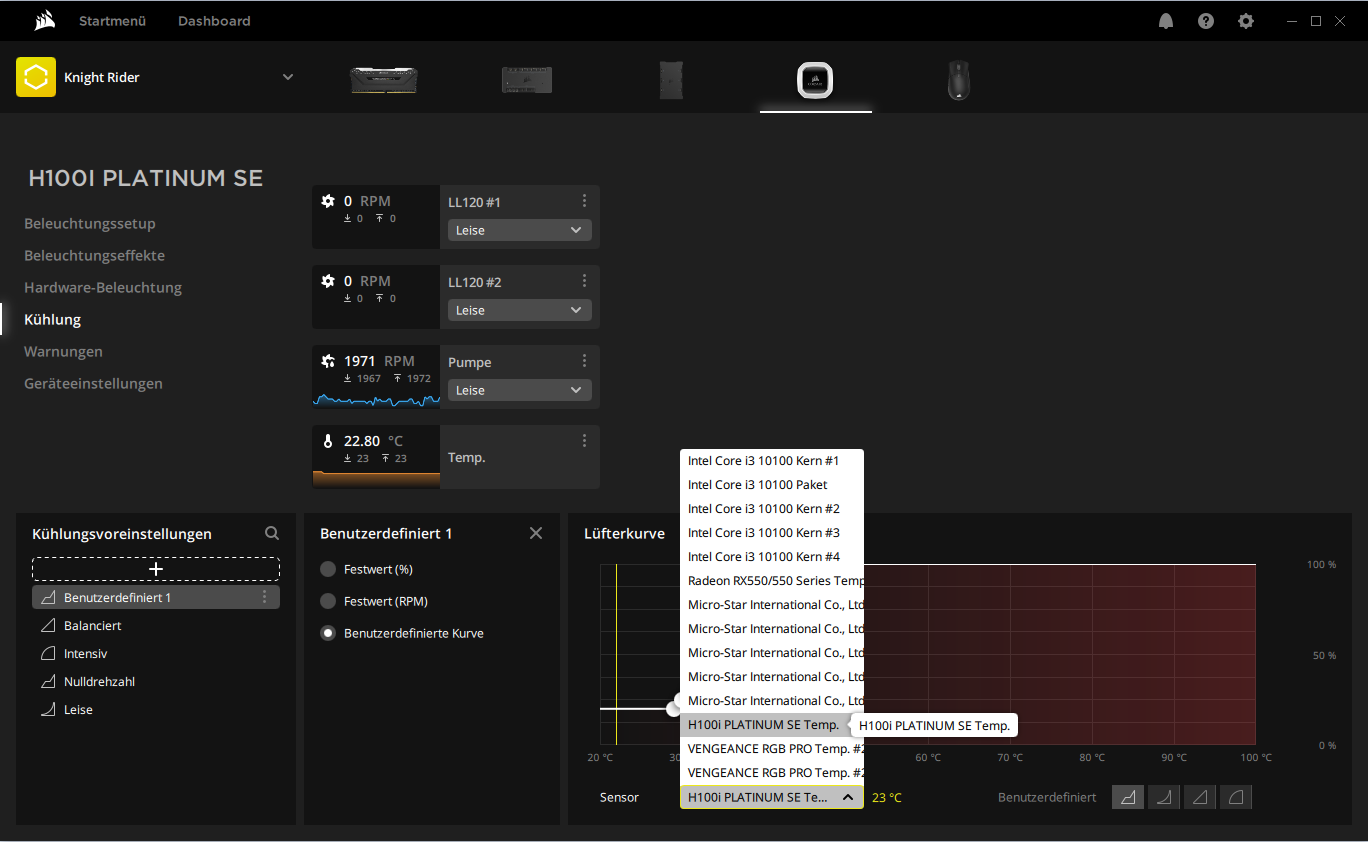Select the Benutzerdefiniert 1 preset
This screenshot has width=1368, height=842.
click(x=156, y=597)
